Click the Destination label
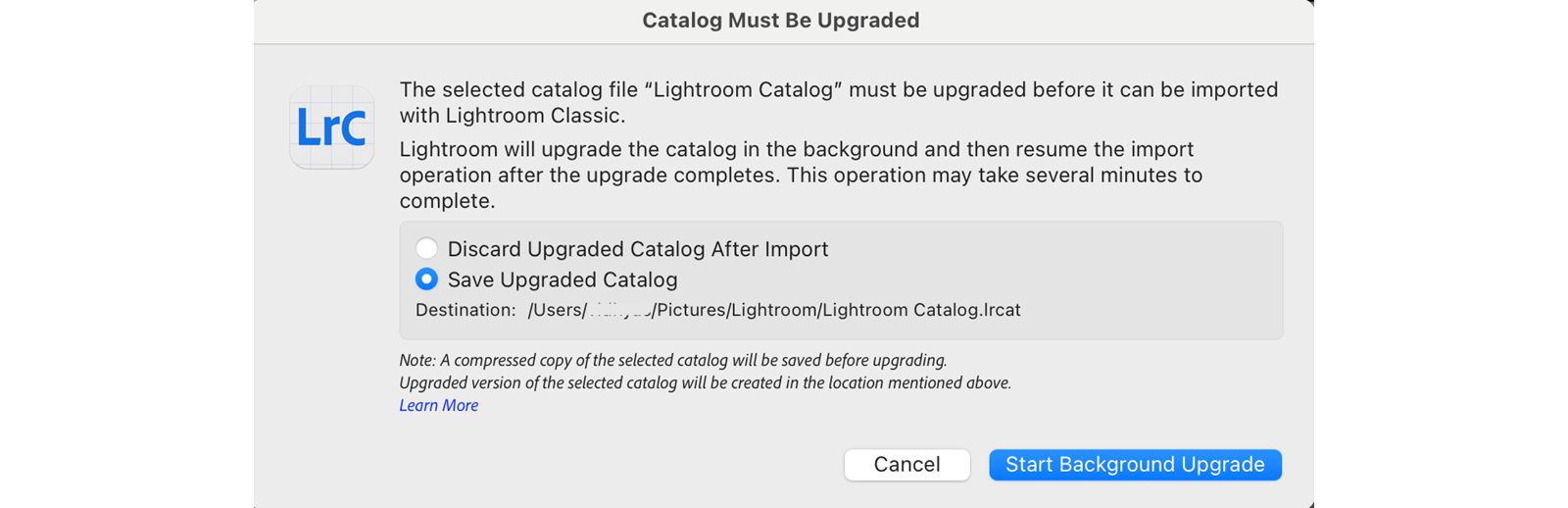Image resolution: width=1568 pixels, height=508 pixels. pos(465,311)
